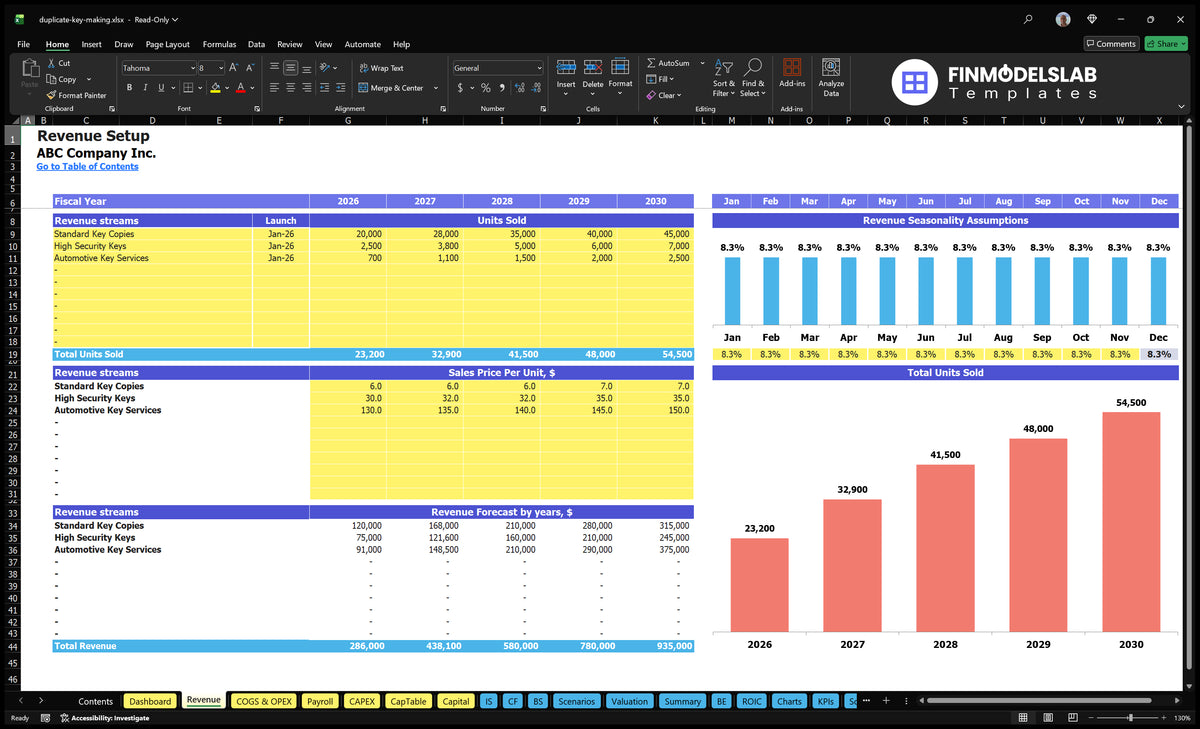Click Increase Indent icon

[x=340, y=88]
